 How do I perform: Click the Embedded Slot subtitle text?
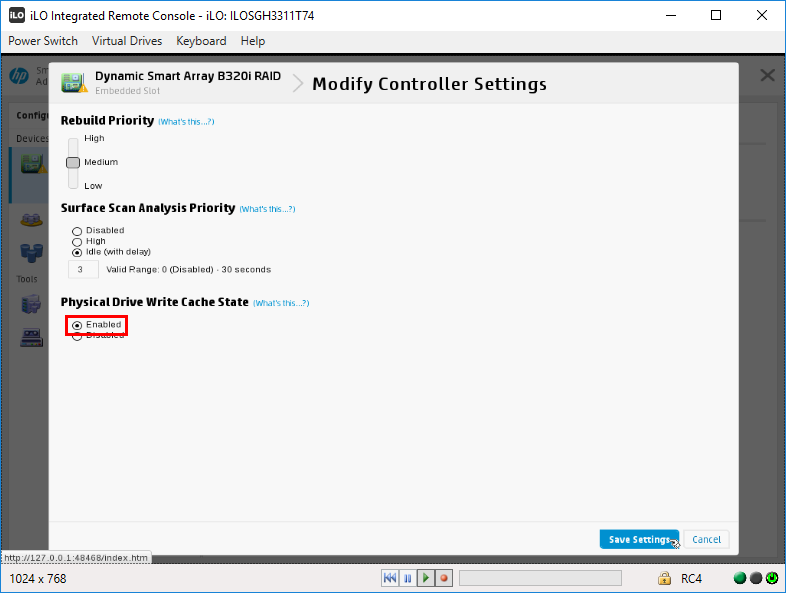[127, 91]
